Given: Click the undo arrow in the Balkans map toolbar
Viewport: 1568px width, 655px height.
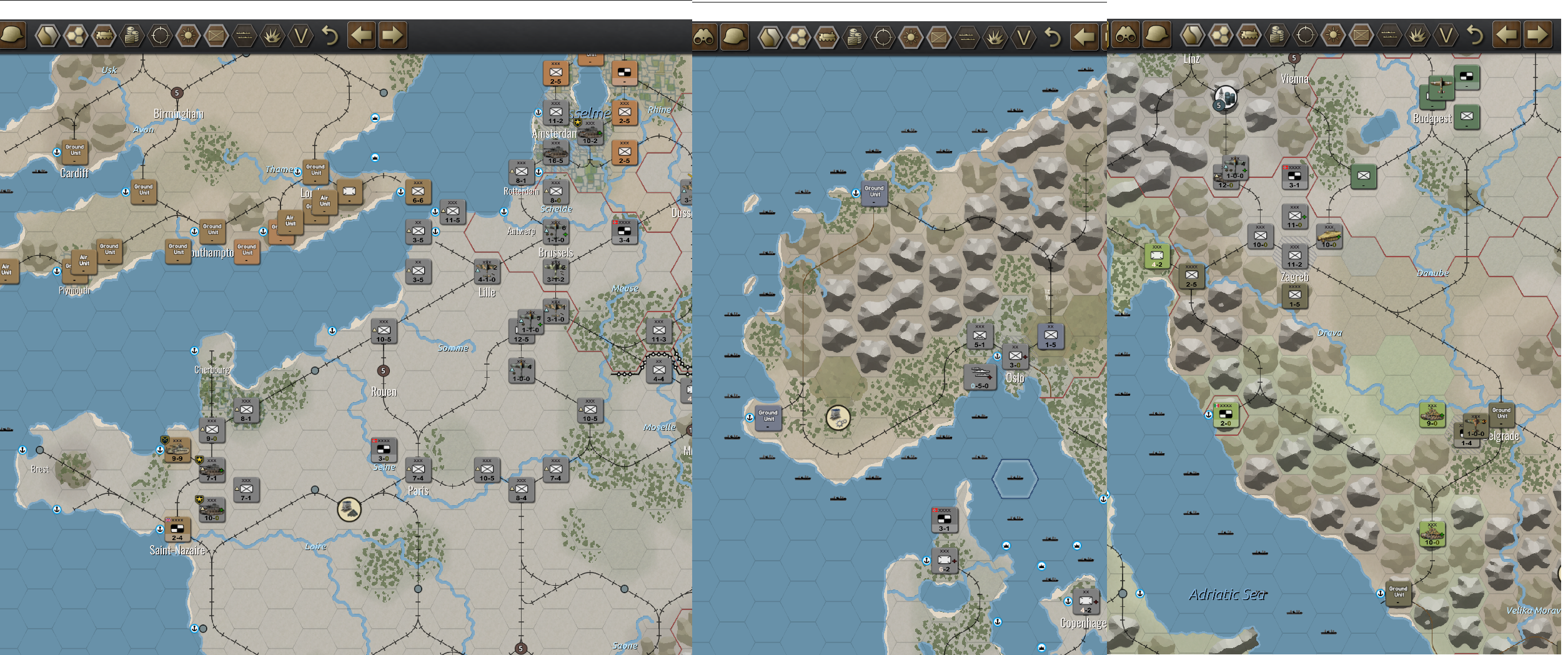Looking at the screenshot, I should pyautogui.click(x=1476, y=36).
